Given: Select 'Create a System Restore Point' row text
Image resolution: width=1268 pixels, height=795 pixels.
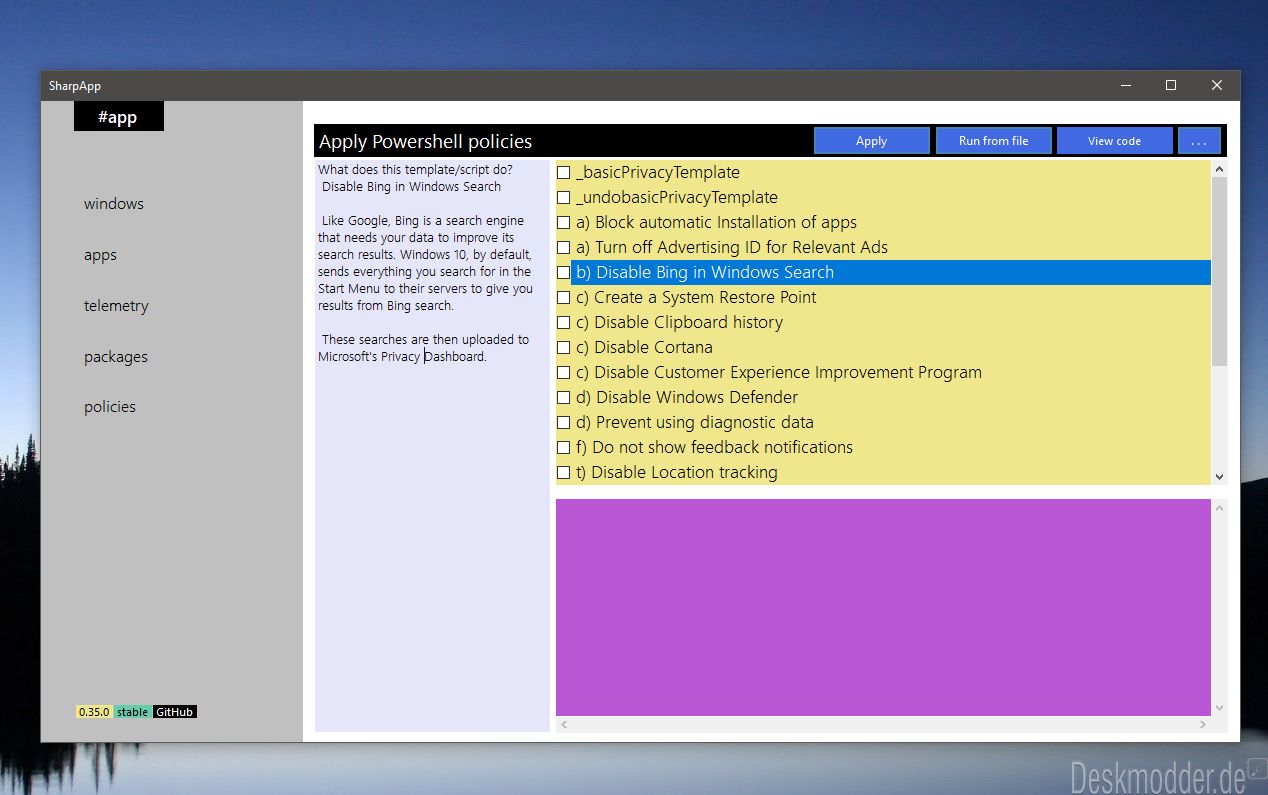Looking at the screenshot, I should click(696, 297).
